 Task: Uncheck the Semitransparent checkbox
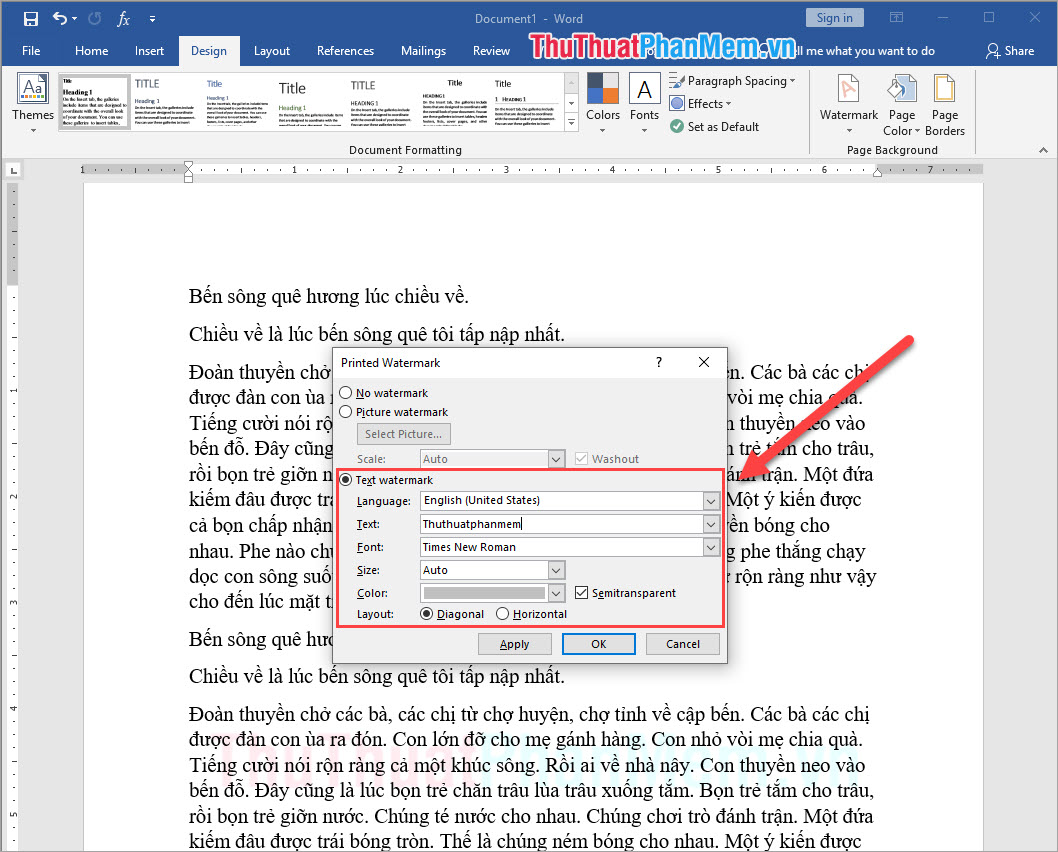581,592
